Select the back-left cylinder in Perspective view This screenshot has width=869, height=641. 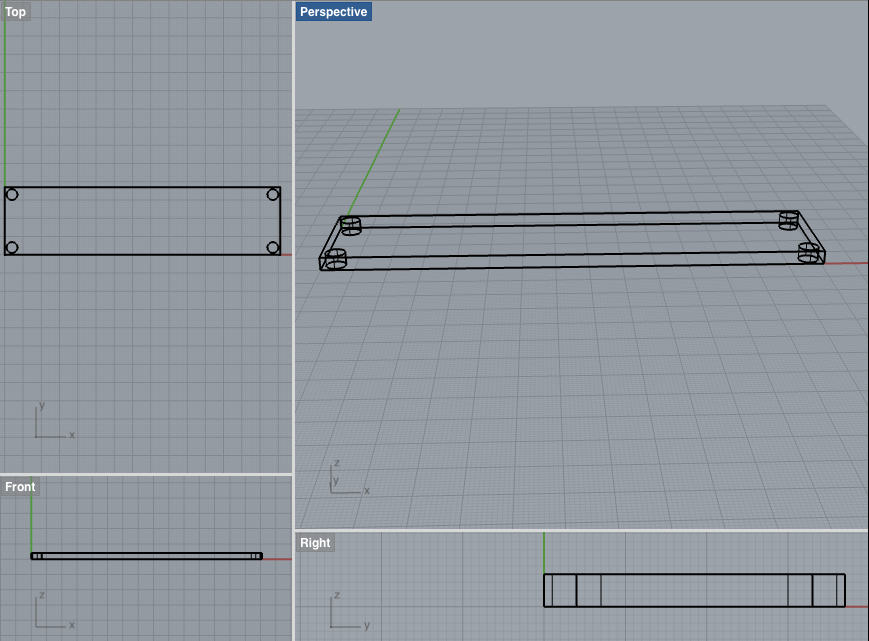[350, 226]
